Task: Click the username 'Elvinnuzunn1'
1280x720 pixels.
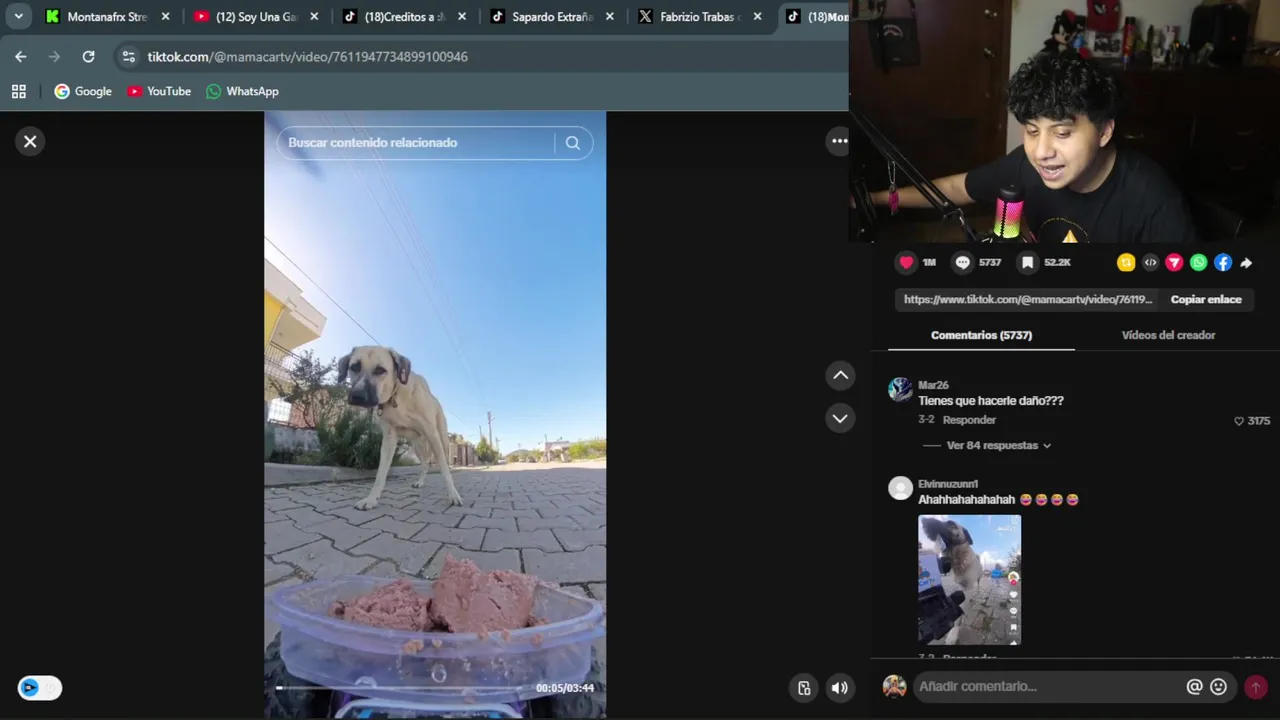Action: [948, 484]
